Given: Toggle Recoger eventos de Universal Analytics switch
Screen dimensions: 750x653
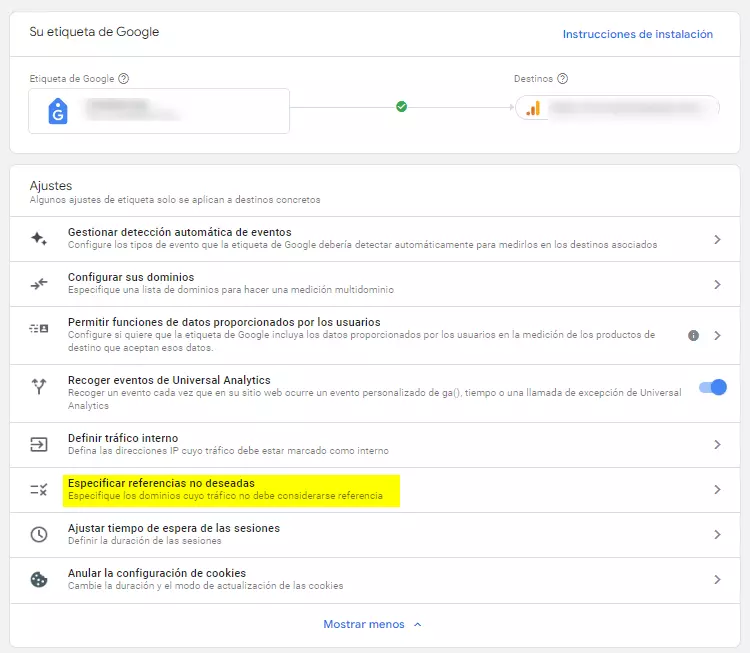Looking at the screenshot, I should coord(713,387).
